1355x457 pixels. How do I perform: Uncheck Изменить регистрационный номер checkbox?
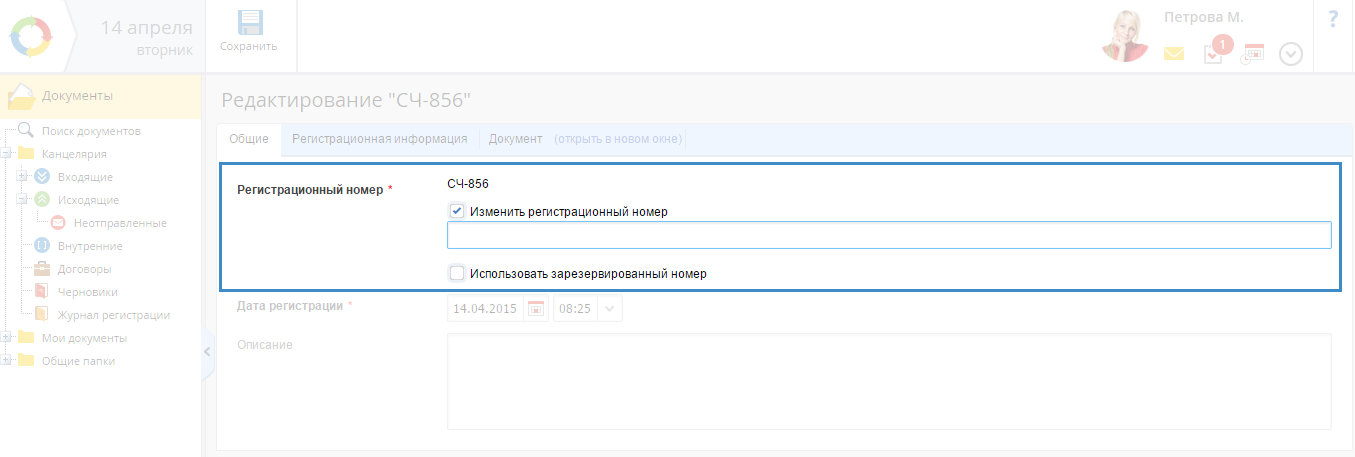[x=457, y=211]
